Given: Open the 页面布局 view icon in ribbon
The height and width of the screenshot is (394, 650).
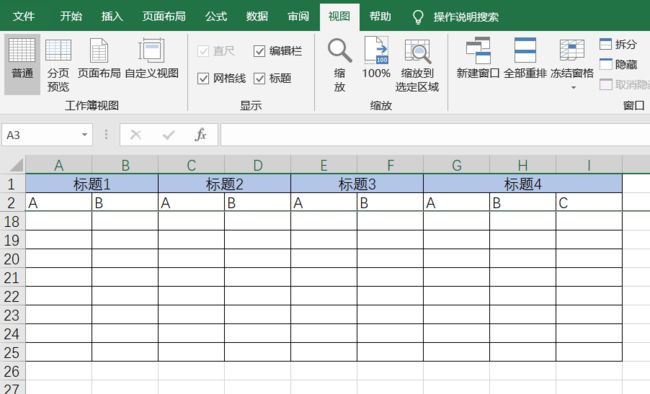Looking at the screenshot, I should point(99,58).
